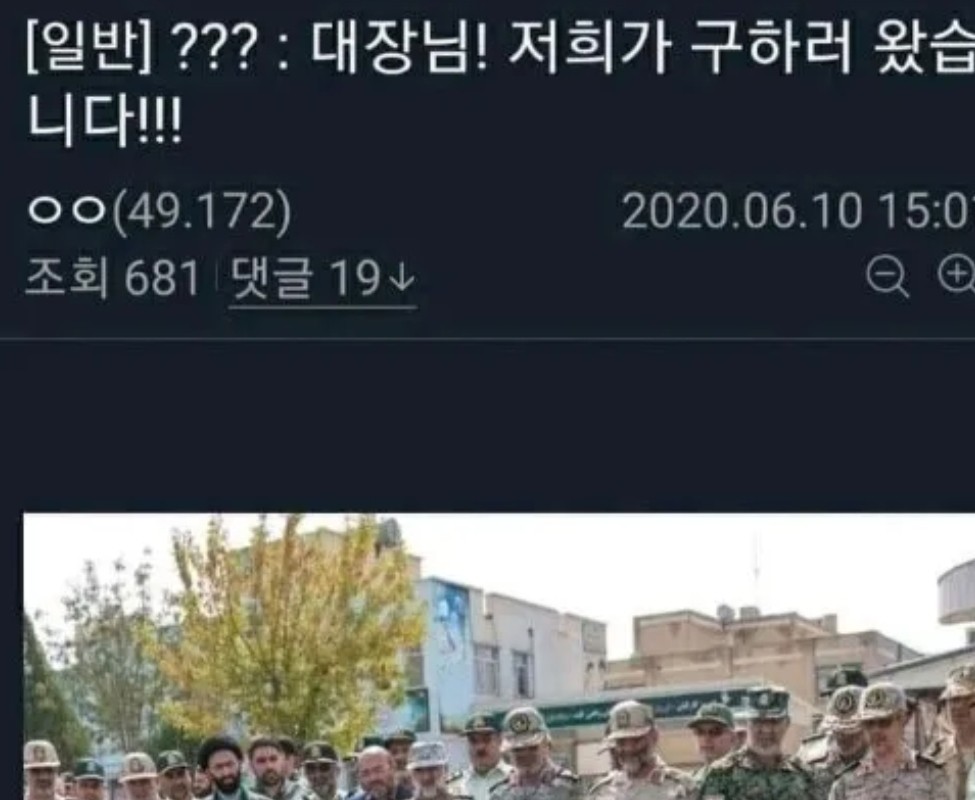Click the title's second line 니다!!!
Screen dimensions: 975x800
(x=104, y=123)
